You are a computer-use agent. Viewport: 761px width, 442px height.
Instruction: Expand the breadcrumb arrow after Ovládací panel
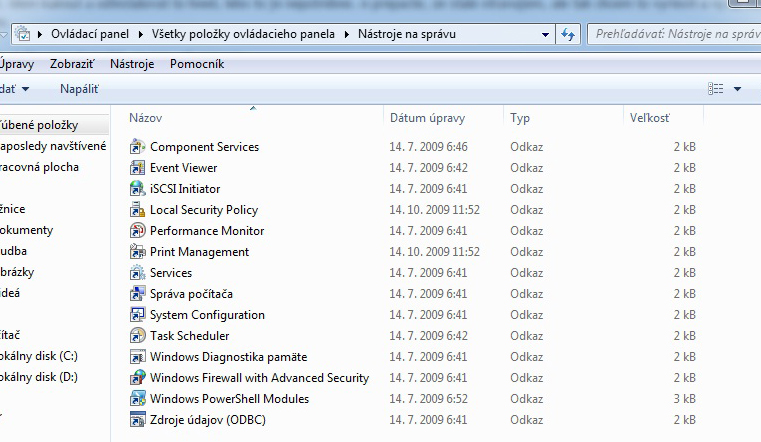click(x=141, y=34)
